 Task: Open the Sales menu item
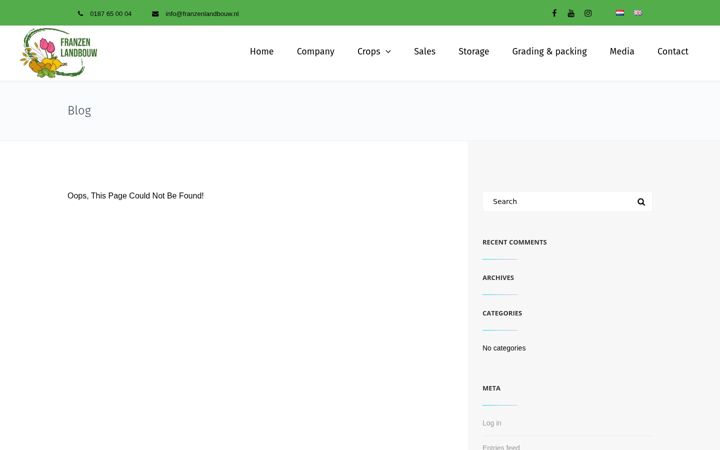click(x=424, y=51)
